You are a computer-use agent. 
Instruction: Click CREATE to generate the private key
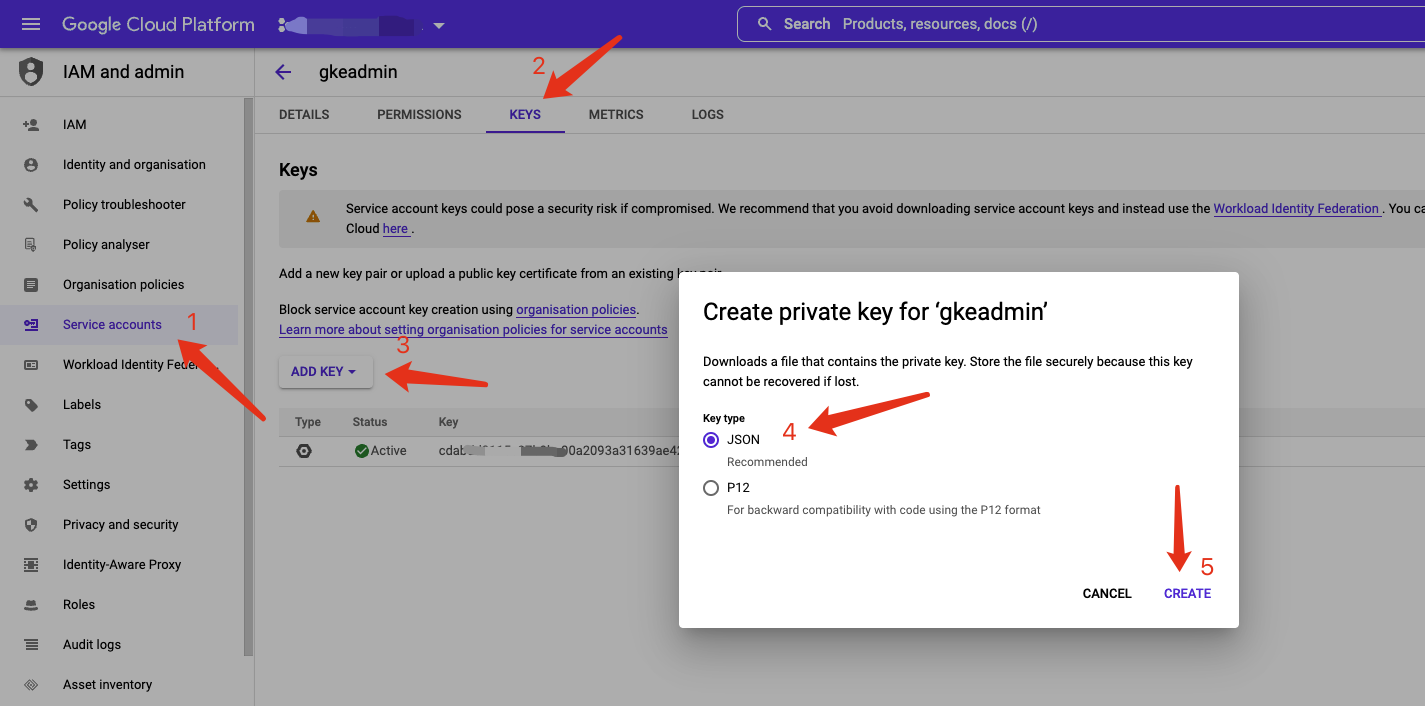click(x=1187, y=593)
